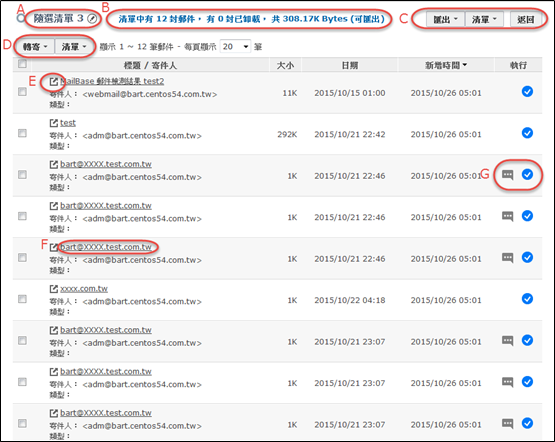Click the blue check icon in xxxx.com.tw row
555x442 pixels.
click(x=527, y=299)
